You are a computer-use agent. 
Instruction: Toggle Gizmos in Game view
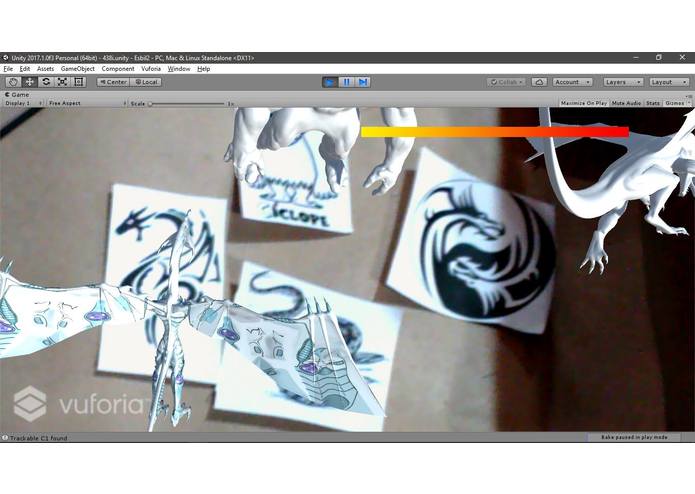tap(677, 103)
